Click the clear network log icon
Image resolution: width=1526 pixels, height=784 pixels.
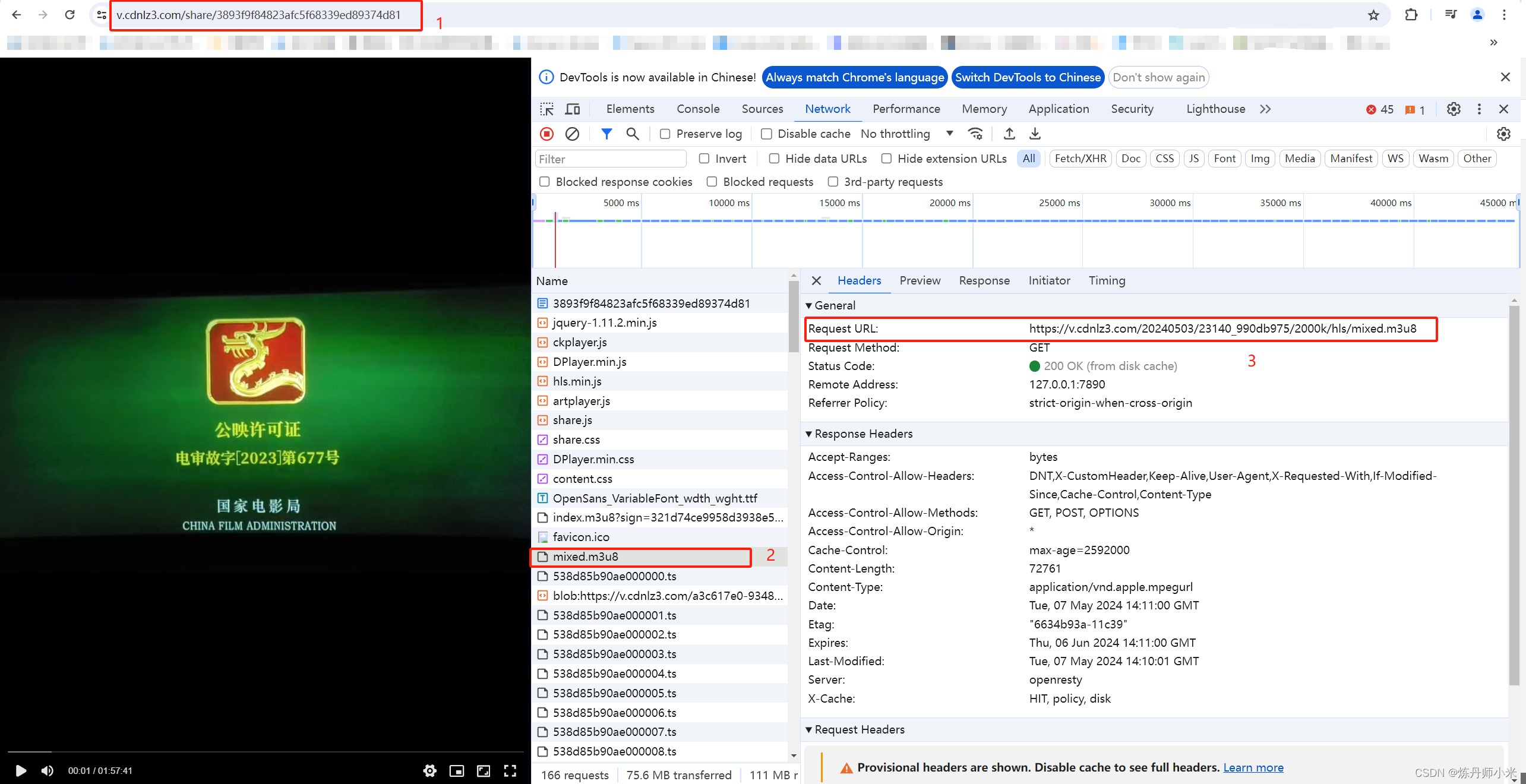(x=571, y=134)
